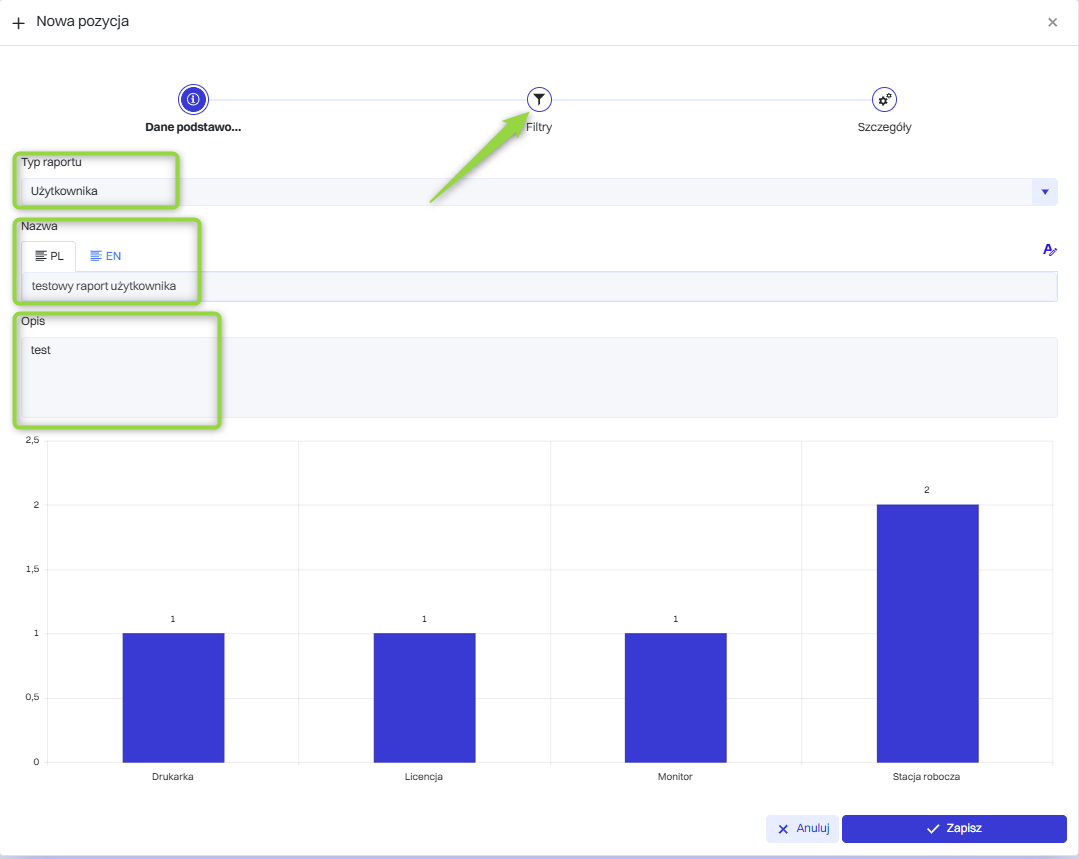Image resolution: width=1079 pixels, height=859 pixels.
Task: Open the Typ raportu field showing Użytkownika
Action: [x=520, y=192]
